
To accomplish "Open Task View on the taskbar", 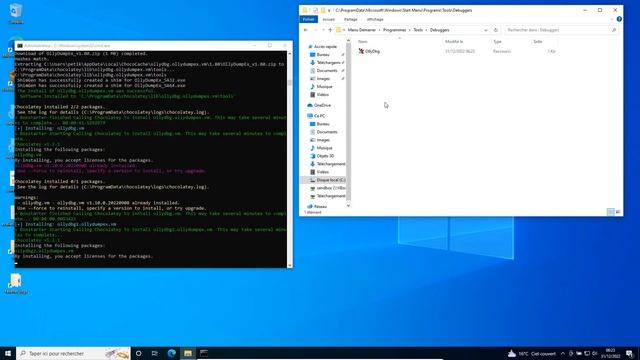I will click(155, 353).
